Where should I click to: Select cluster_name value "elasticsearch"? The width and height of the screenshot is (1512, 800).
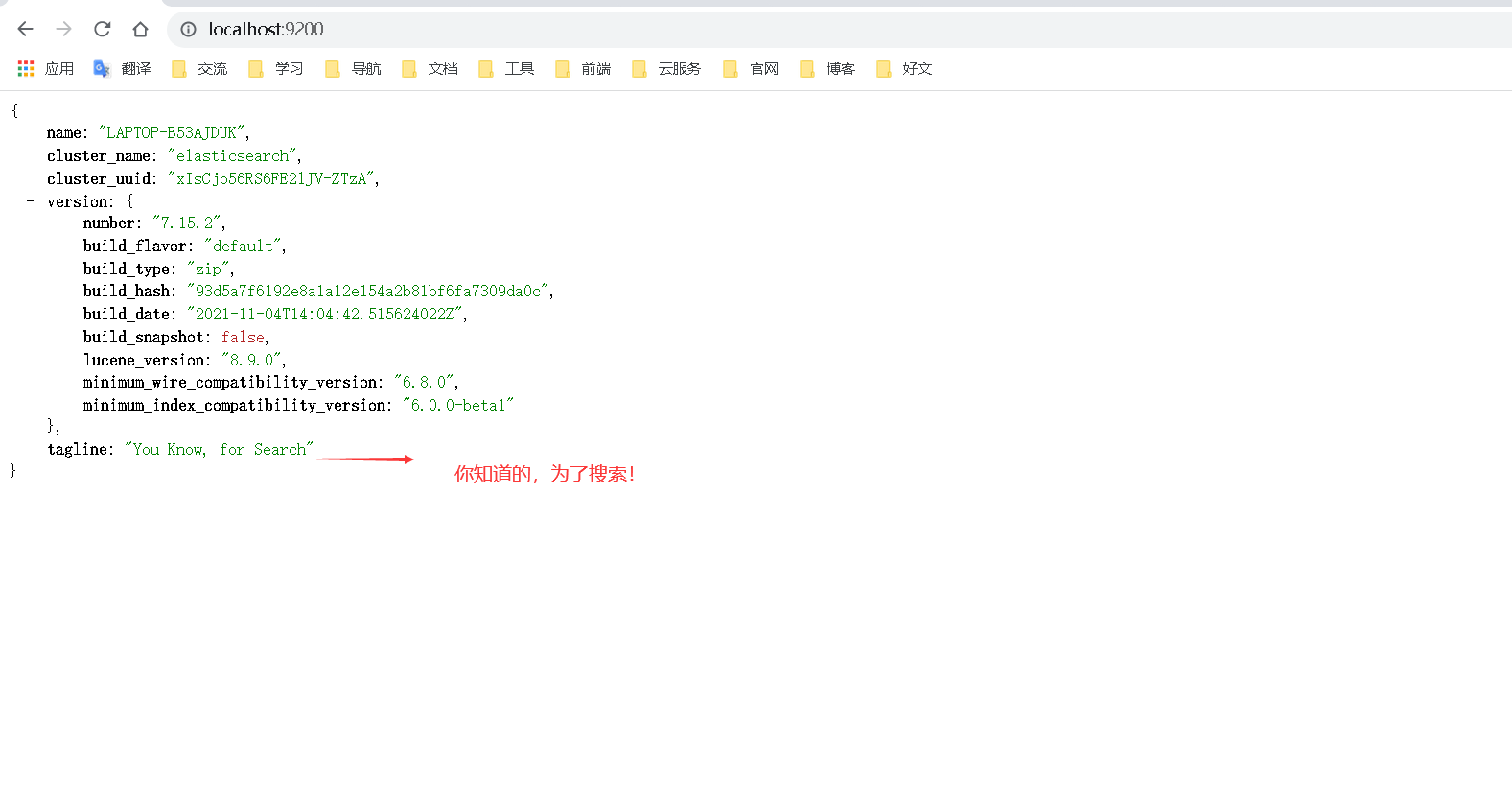233,155
